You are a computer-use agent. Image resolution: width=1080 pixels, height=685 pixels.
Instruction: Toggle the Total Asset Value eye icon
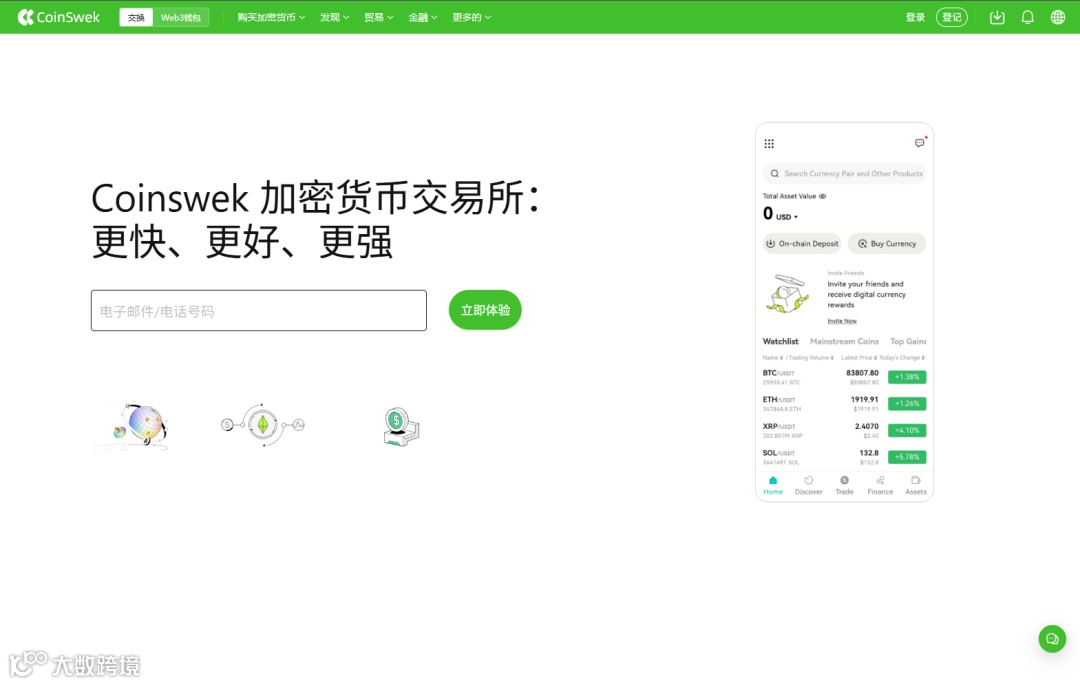click(822, 196)
